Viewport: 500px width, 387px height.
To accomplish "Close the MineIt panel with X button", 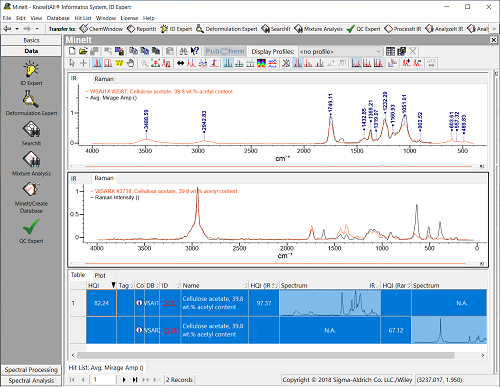I will (x=494, y=40).
